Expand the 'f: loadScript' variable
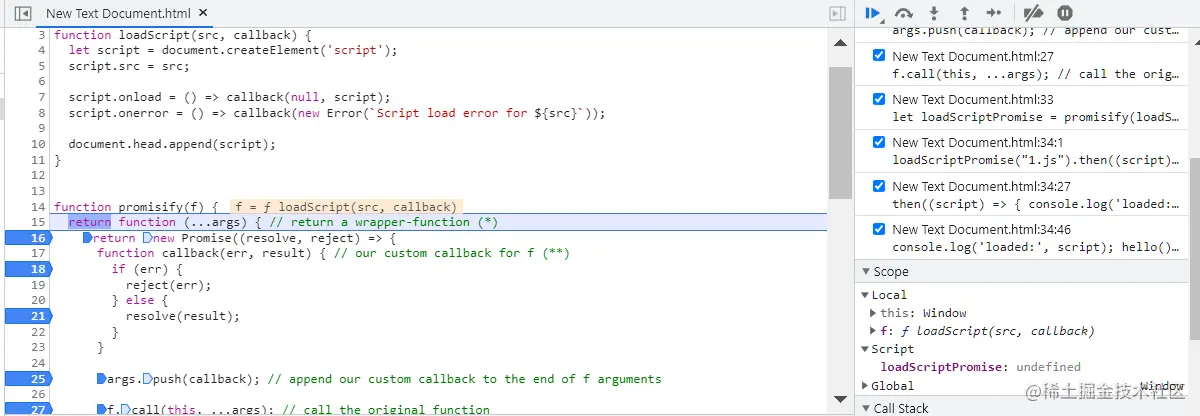The image size is (1200, 416). (875, 331)
